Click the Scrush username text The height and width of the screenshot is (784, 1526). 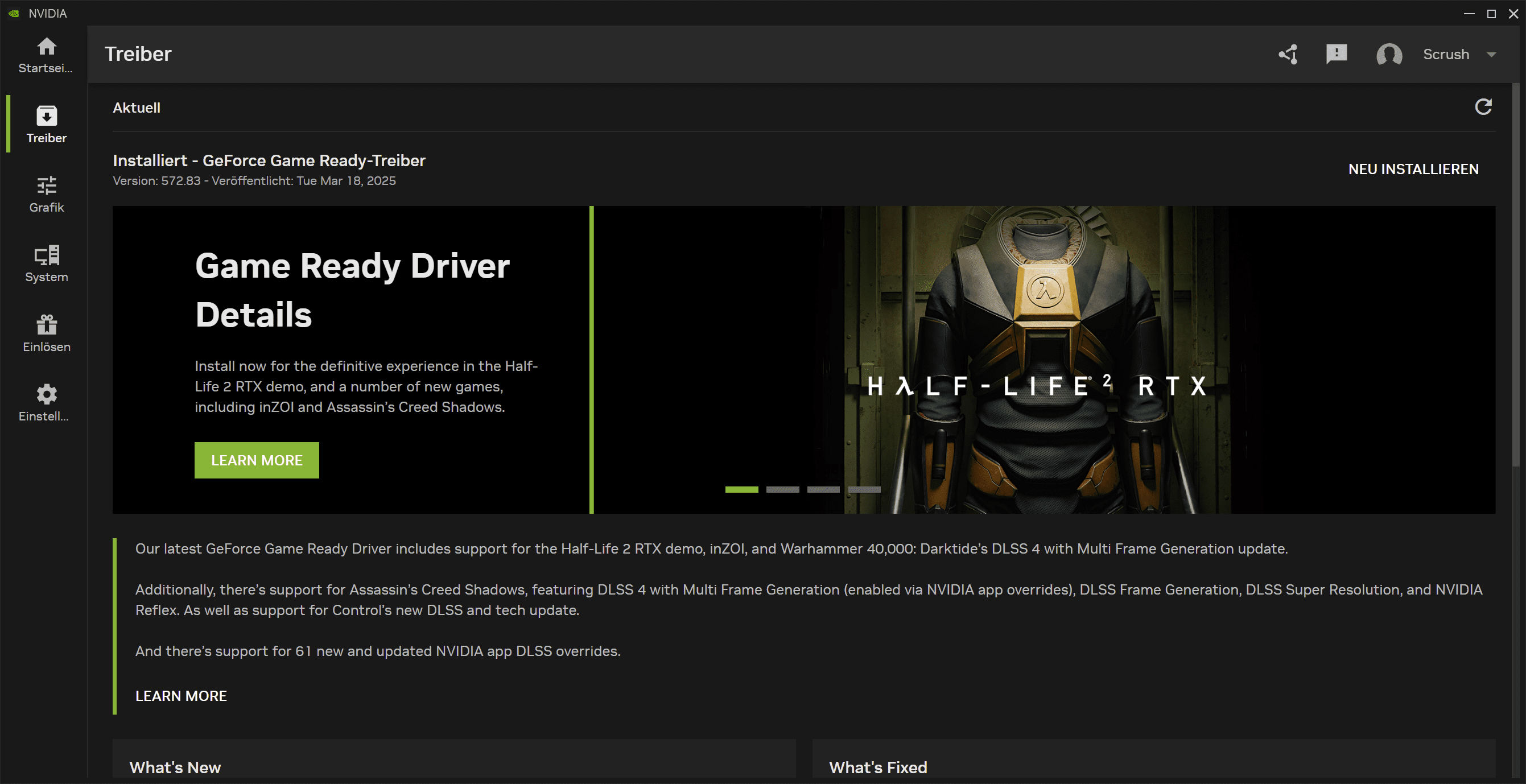1445,54
